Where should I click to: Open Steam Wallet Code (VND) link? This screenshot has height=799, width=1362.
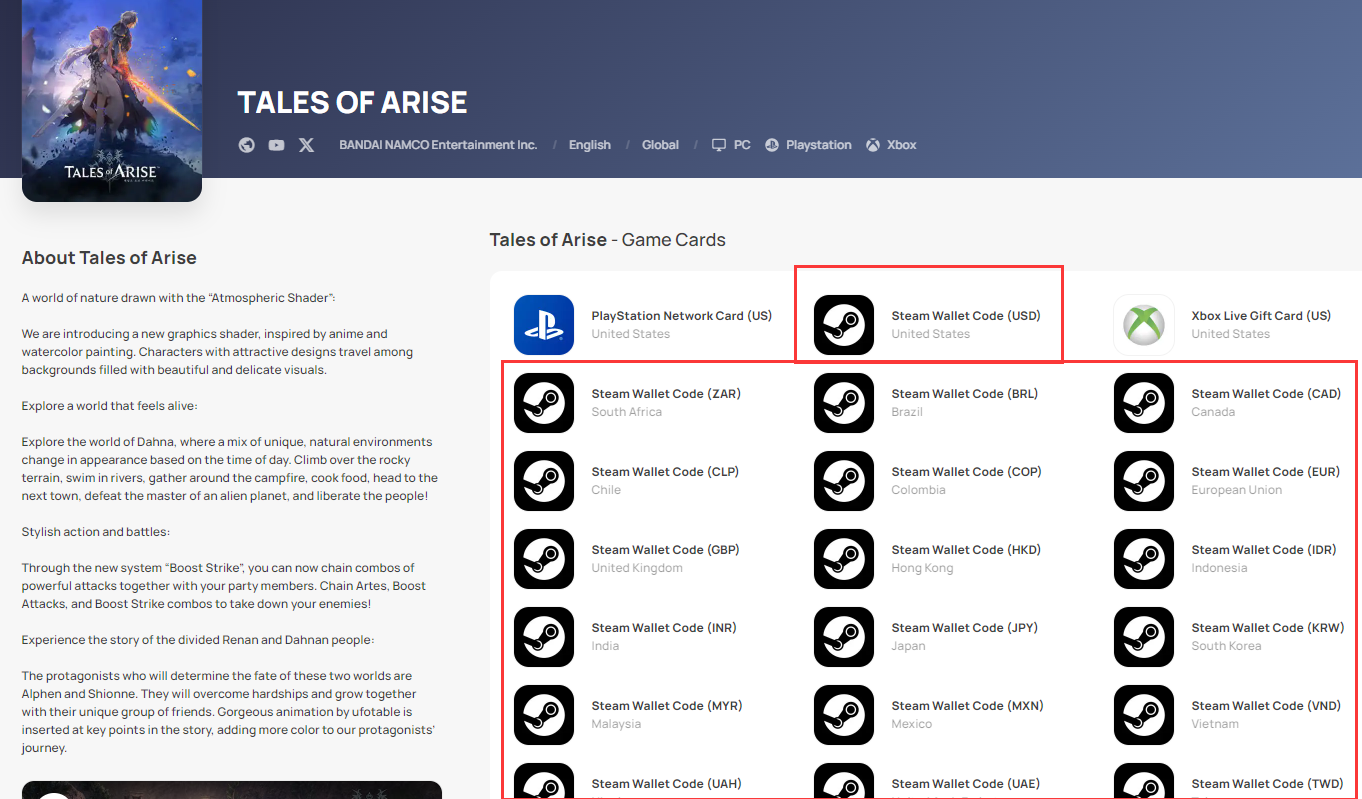(1266, 706)
